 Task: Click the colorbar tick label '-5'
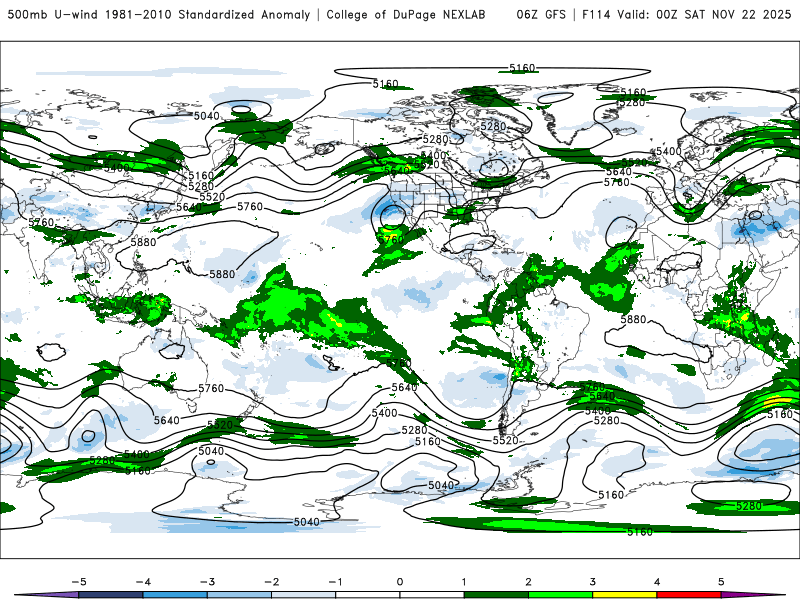pyautogui.click(x=79, y=582)
